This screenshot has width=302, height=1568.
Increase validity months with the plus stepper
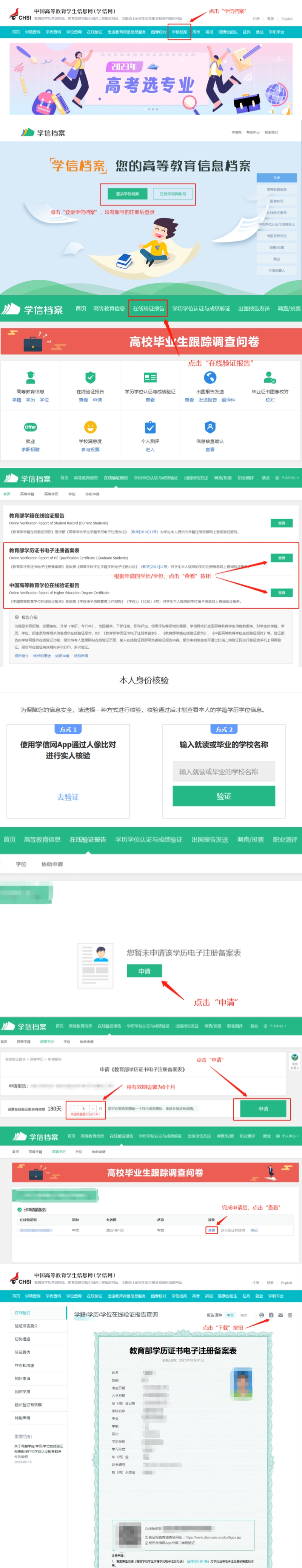click(x=92, y=1109)
